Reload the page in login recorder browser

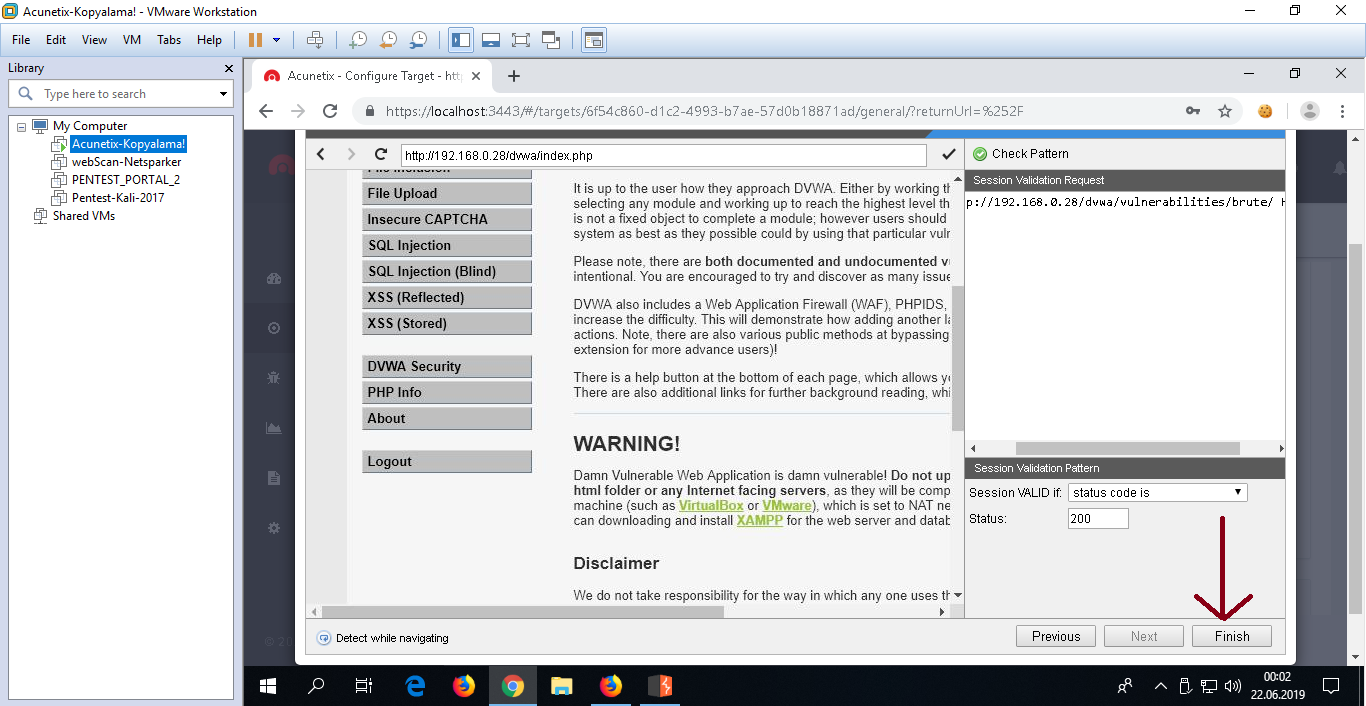(x=380, y=154)
